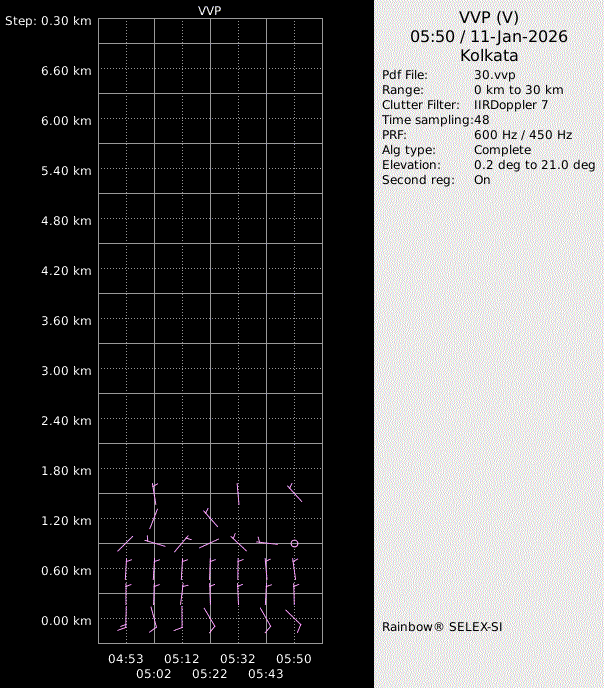Screen dimensions: 604x688
Task: Click the Kolkata station name
Action: (489, 56)
